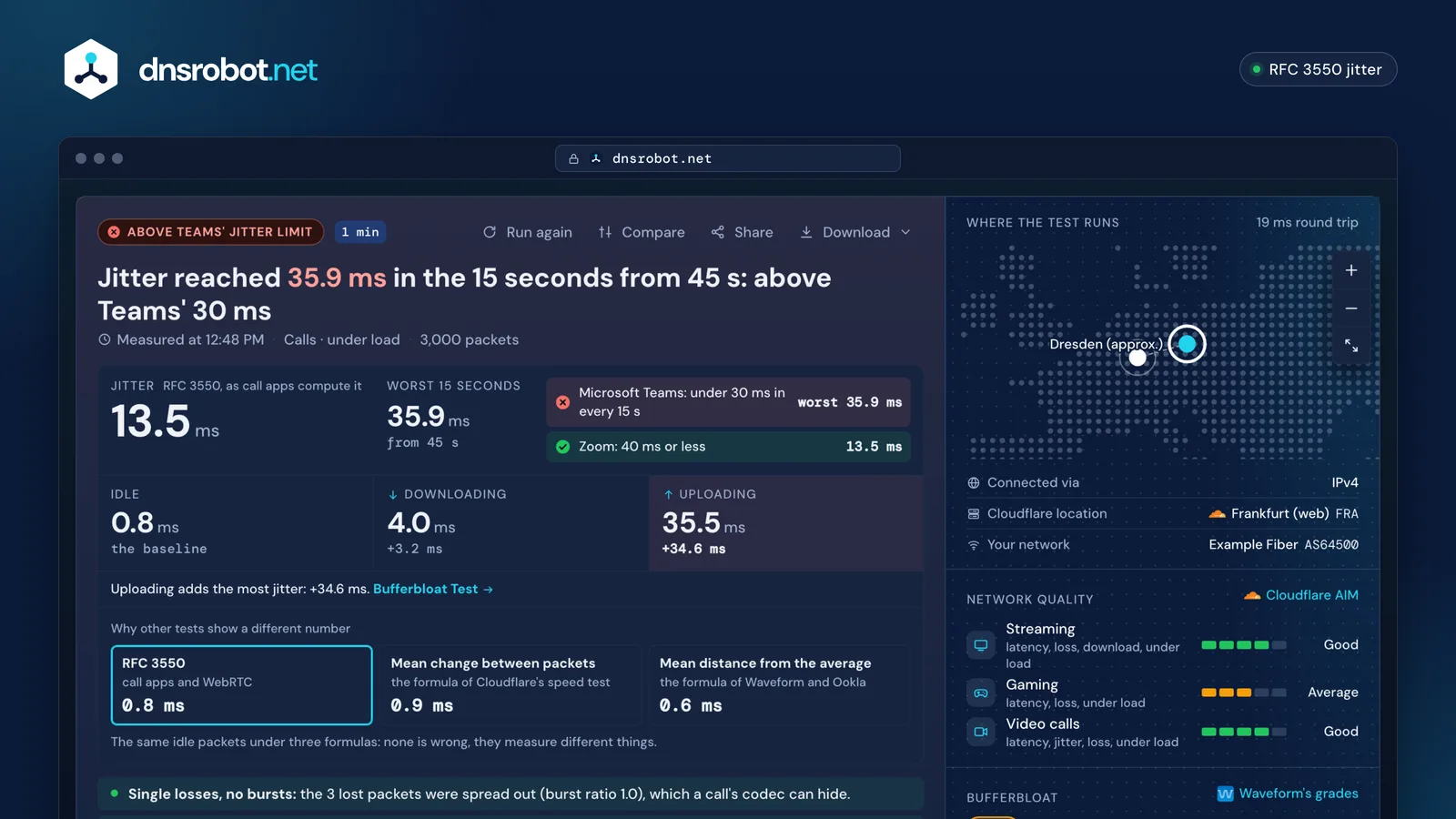This screenshot has height=819, width=1456.
Task: Select Mean distance from the average formula
Action: coord(779,685)
